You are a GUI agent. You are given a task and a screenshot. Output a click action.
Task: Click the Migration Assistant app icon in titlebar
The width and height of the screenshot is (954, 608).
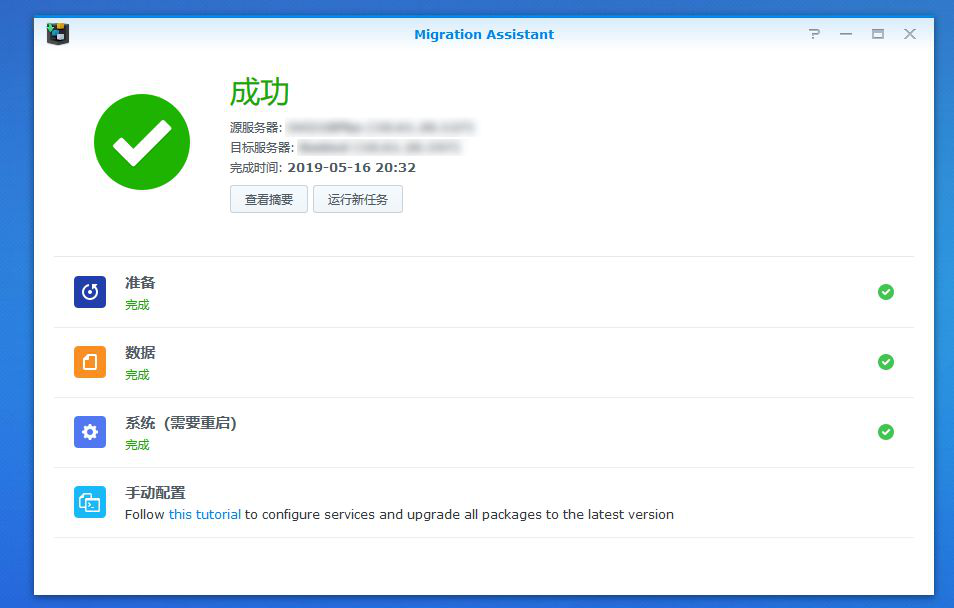click(x=56, y=33)
